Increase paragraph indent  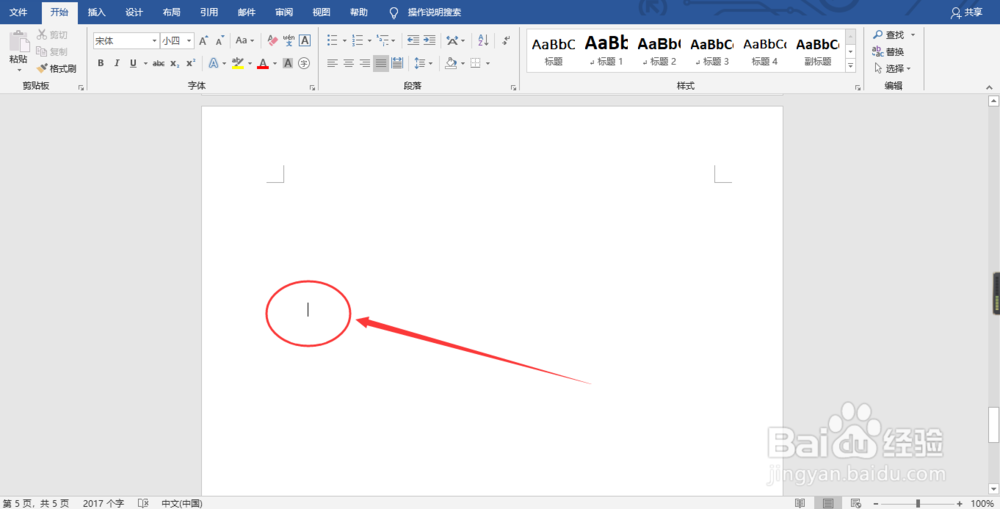pyautogui.click(x=429, y=41)
